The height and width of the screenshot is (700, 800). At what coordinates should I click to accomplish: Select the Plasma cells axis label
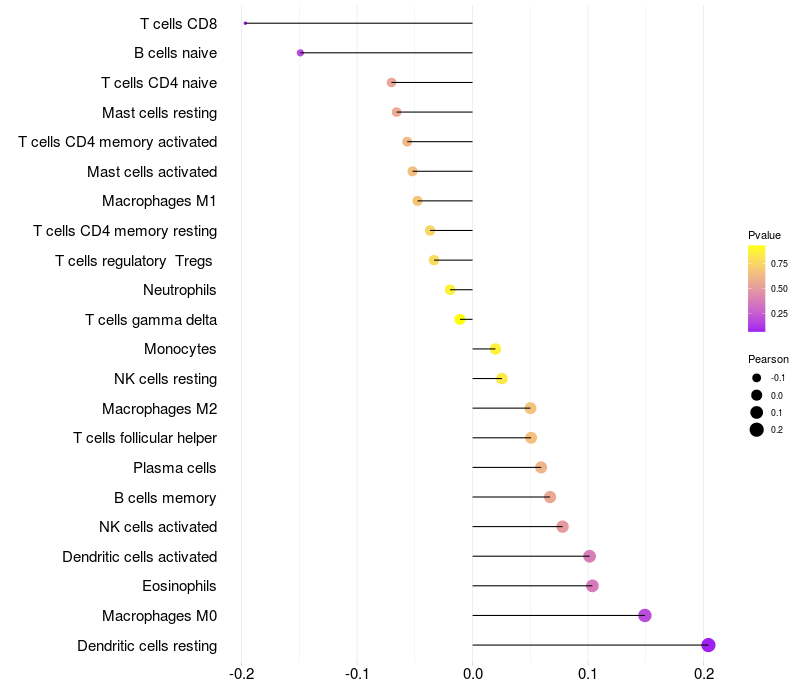(x=175, y=467)
